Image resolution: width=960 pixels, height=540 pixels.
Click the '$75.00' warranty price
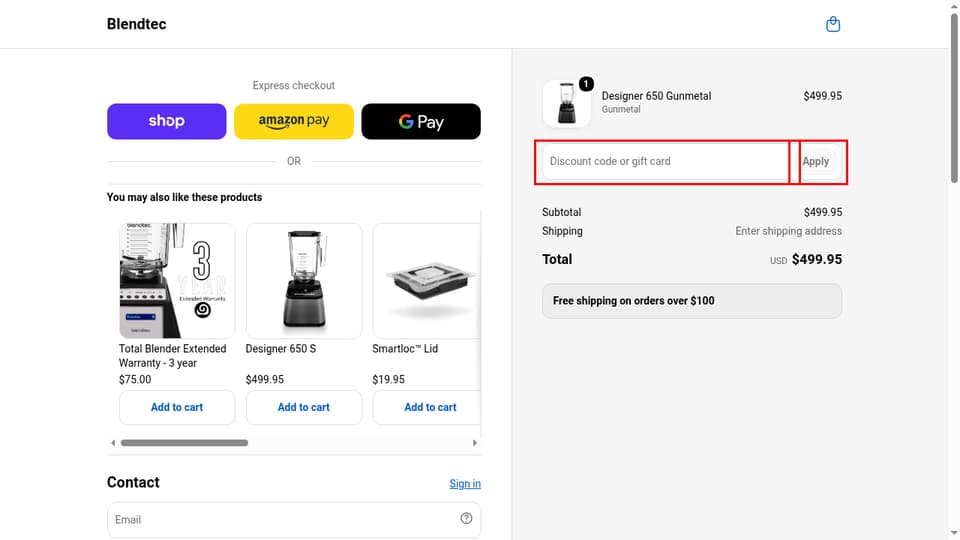coord(135,380)
